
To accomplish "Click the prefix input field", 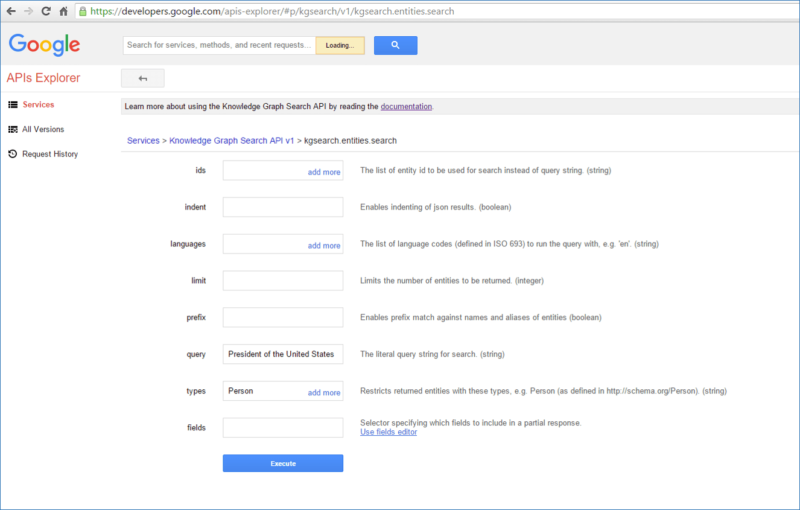I will tap(283, 317).
